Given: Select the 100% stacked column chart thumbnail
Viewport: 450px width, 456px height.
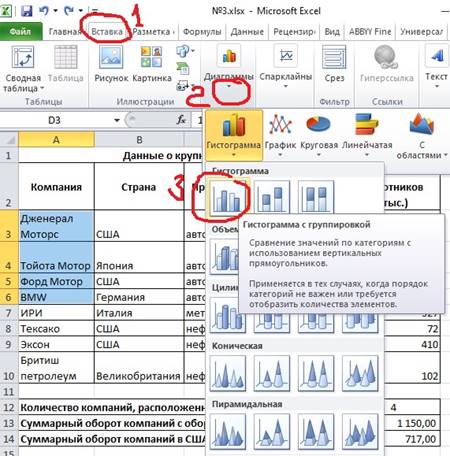Looking at the screenshot, I should tap(316, 198).
